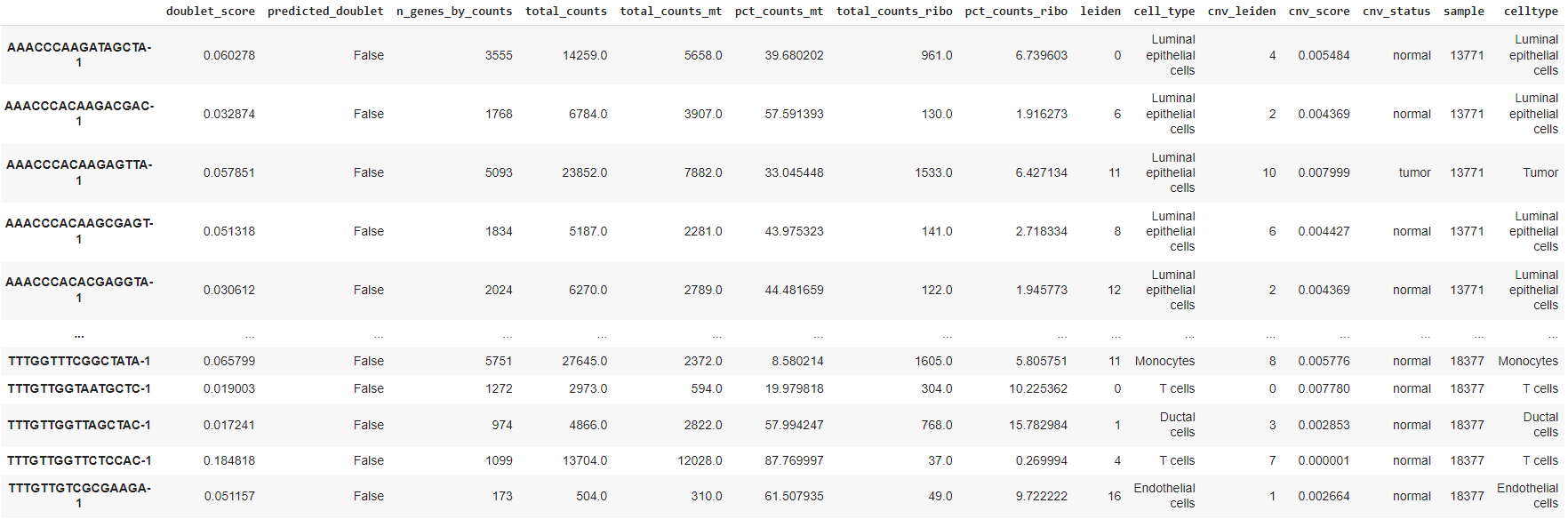Click row index TTTGTTGGTTCTCCAC-1
This screenshot has height=519, width=1568.
click(x=79, y=460)
